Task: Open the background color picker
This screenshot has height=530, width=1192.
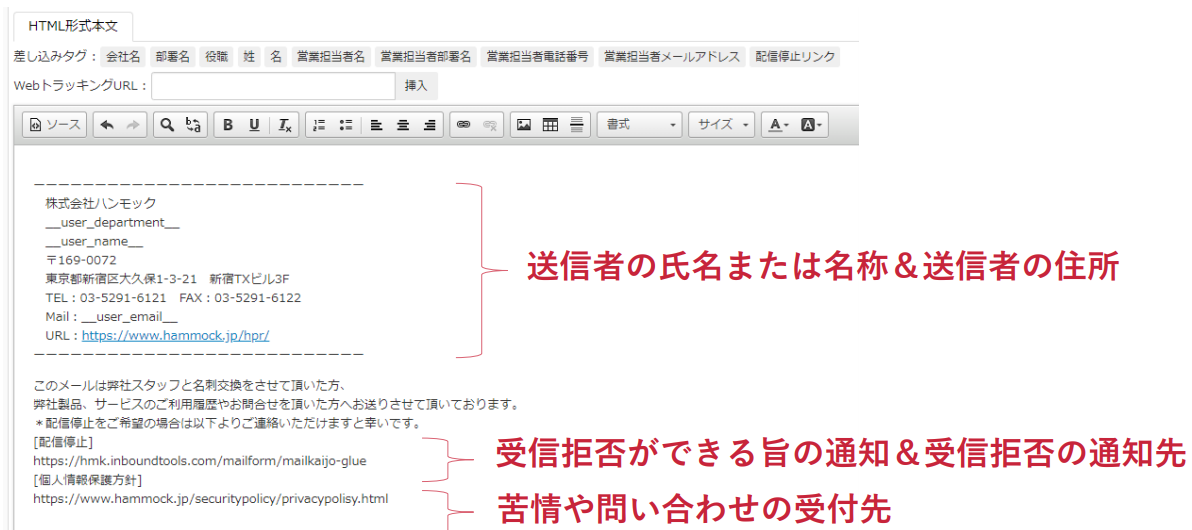Action: click(811, 125)
